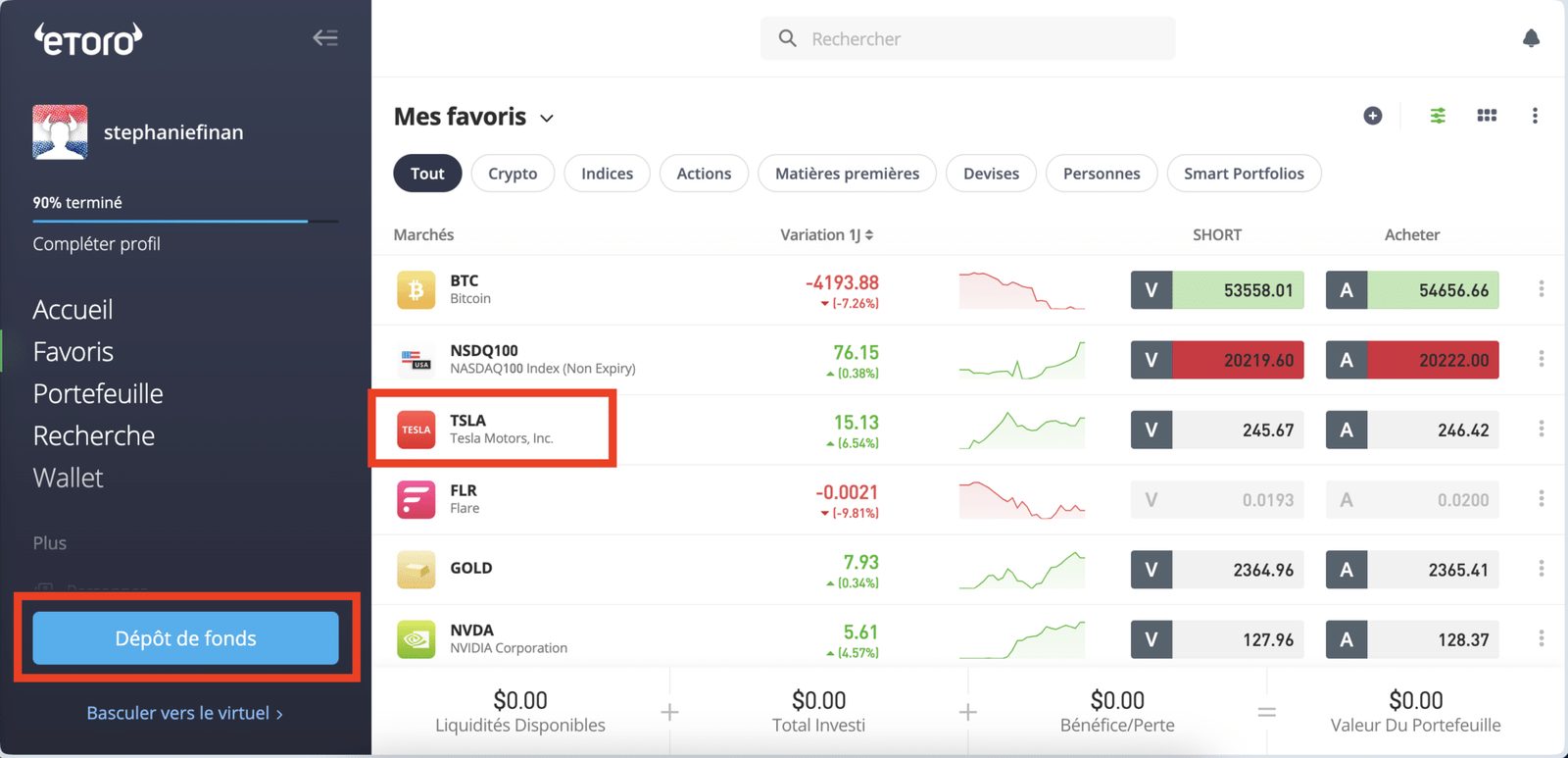Select the Tout filter tab
This screenshot has width=1568, height=758.
click(x=427, y=174)
